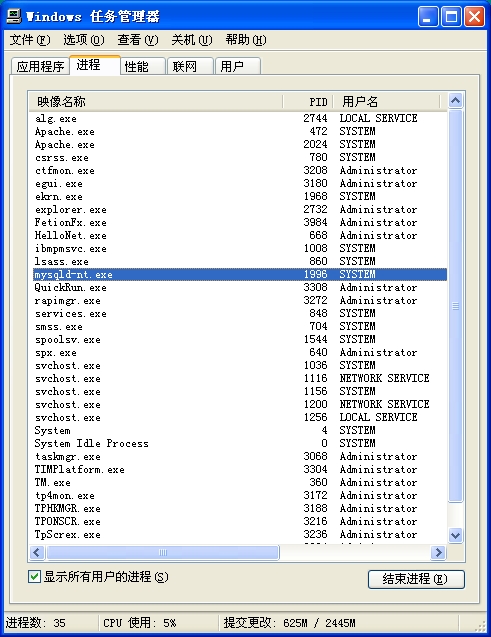Open the 应用程序 tab
Screen dimensions: 491x637
pos(40,66)
